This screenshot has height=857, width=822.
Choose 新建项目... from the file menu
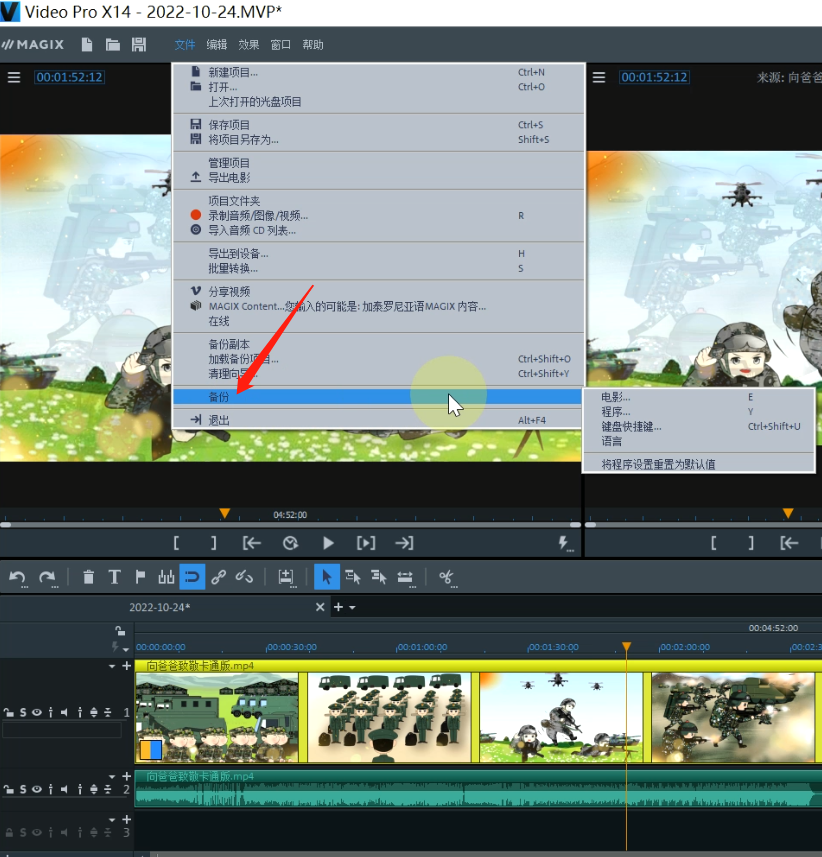pyautogui.click(x=378, y=72)
